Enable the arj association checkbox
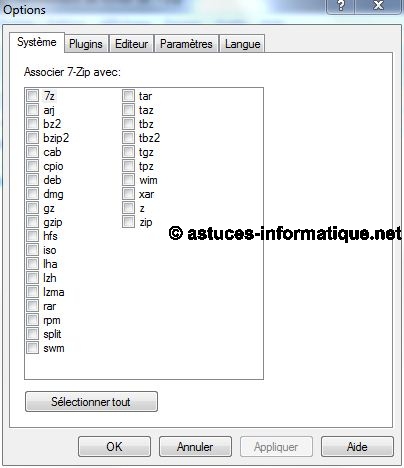Screen dimensions: 404x468 pyautogui.click(x=33, y=110)
